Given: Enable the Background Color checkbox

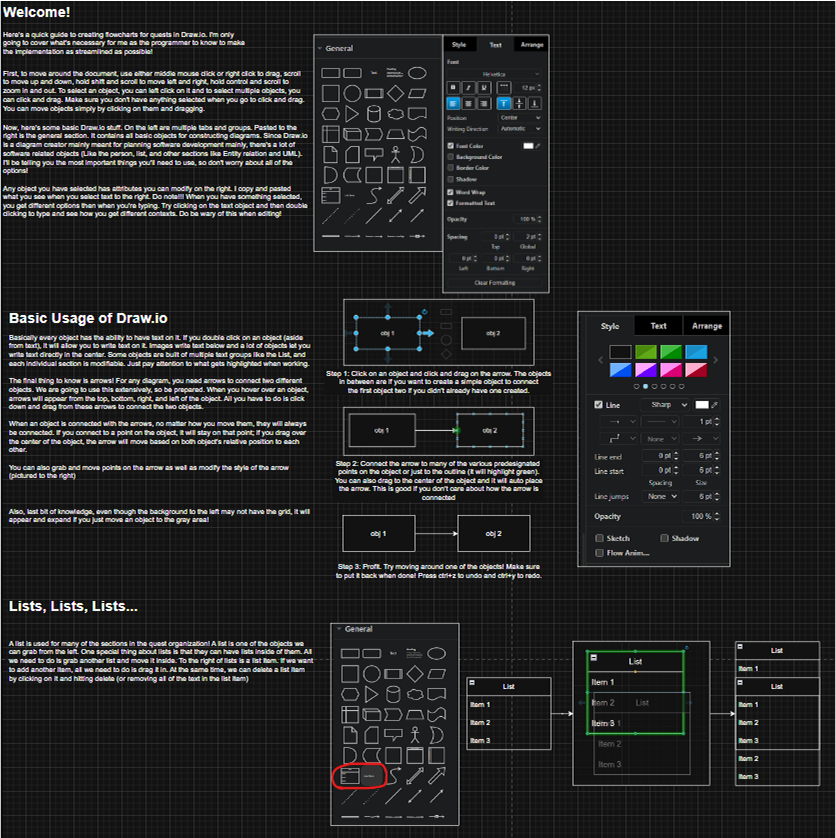Looking at the screenshot, I should [x=451, y=157].
